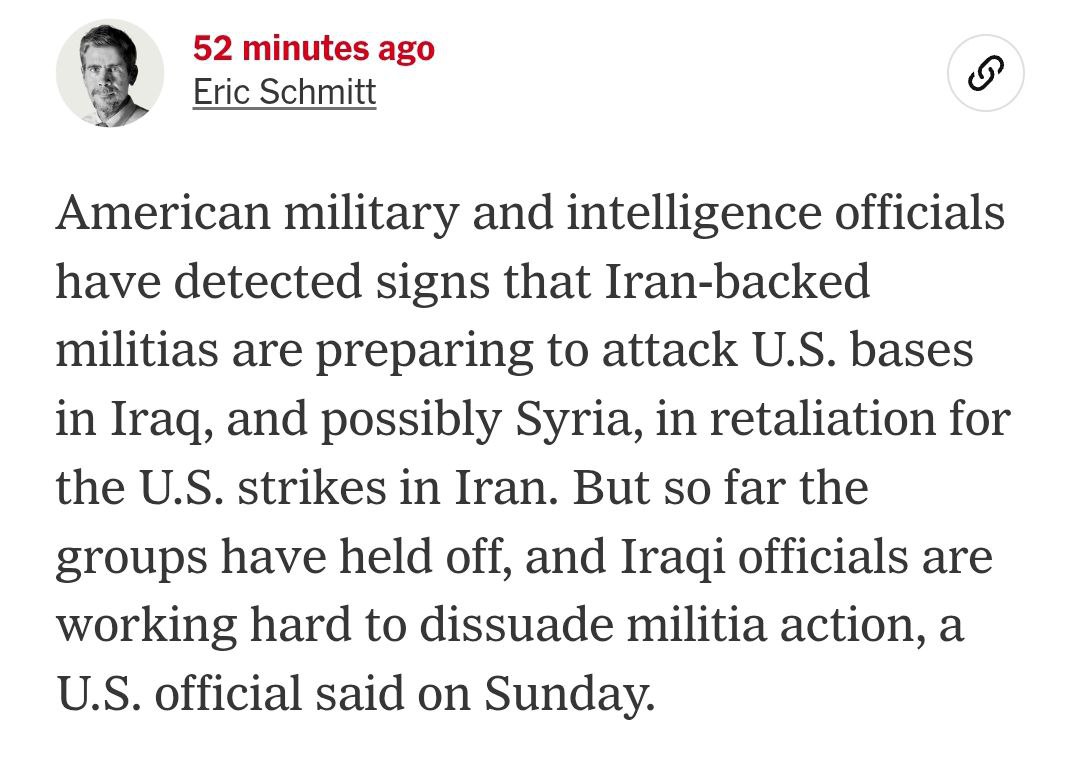Click the copy link chain icon

point(985,73)
